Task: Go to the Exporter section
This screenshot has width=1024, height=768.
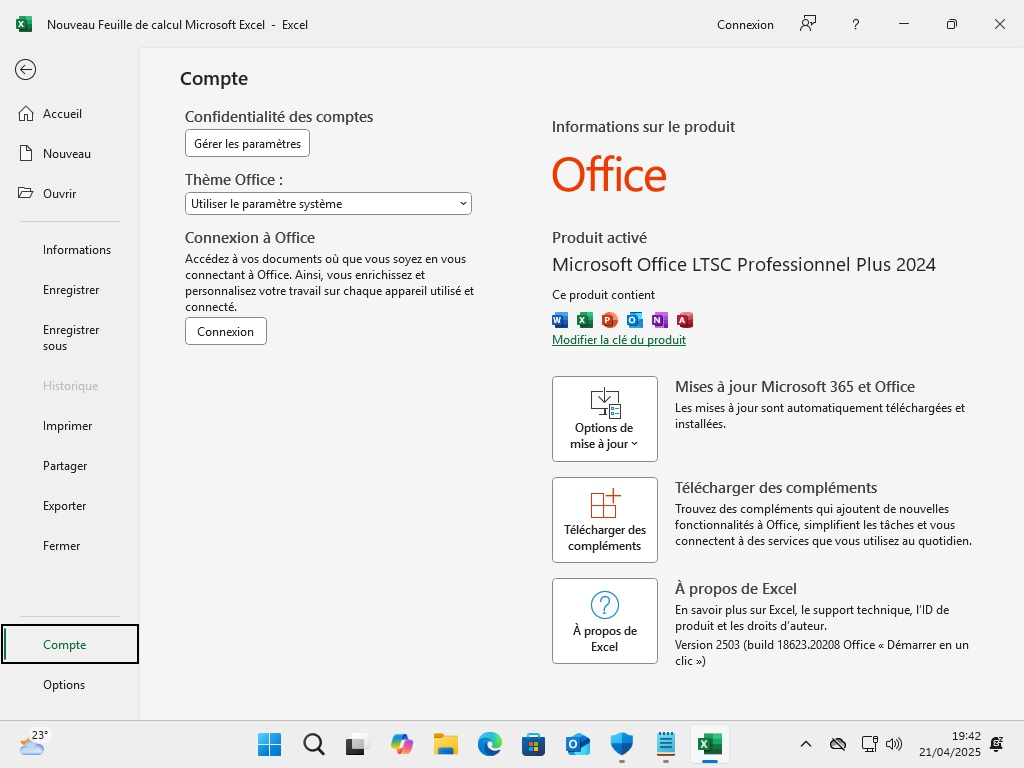Action: 64,506
